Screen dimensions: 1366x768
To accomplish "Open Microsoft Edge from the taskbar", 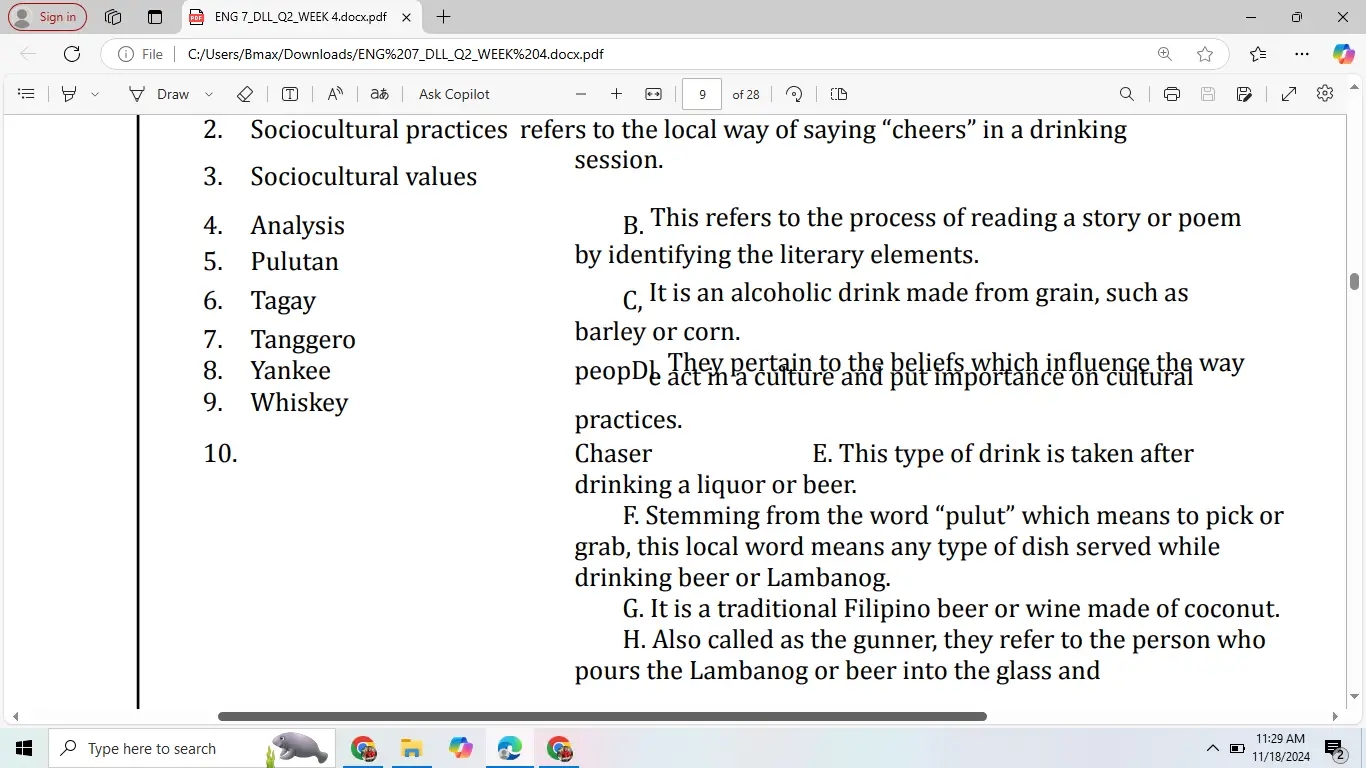I will [x=509, y=748].
